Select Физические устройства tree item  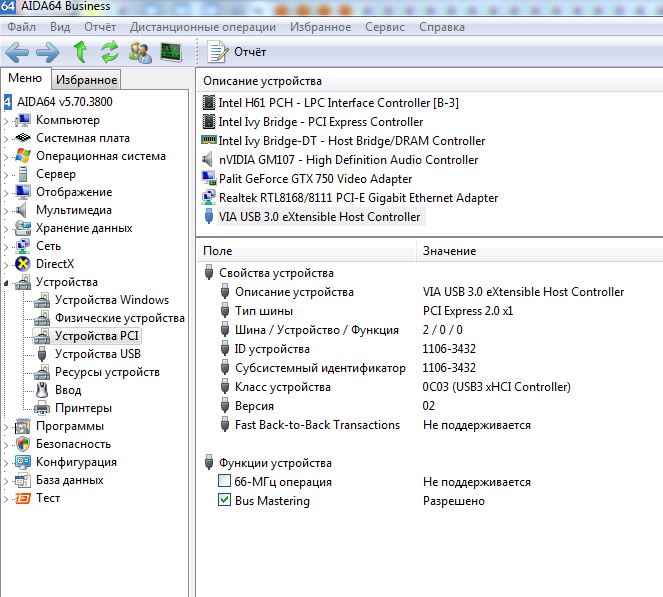(120, 318)
